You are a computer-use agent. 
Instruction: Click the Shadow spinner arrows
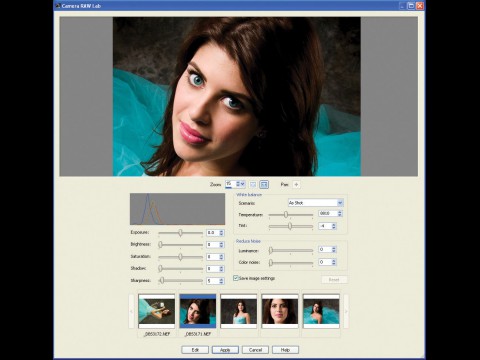tap(221, 269)
